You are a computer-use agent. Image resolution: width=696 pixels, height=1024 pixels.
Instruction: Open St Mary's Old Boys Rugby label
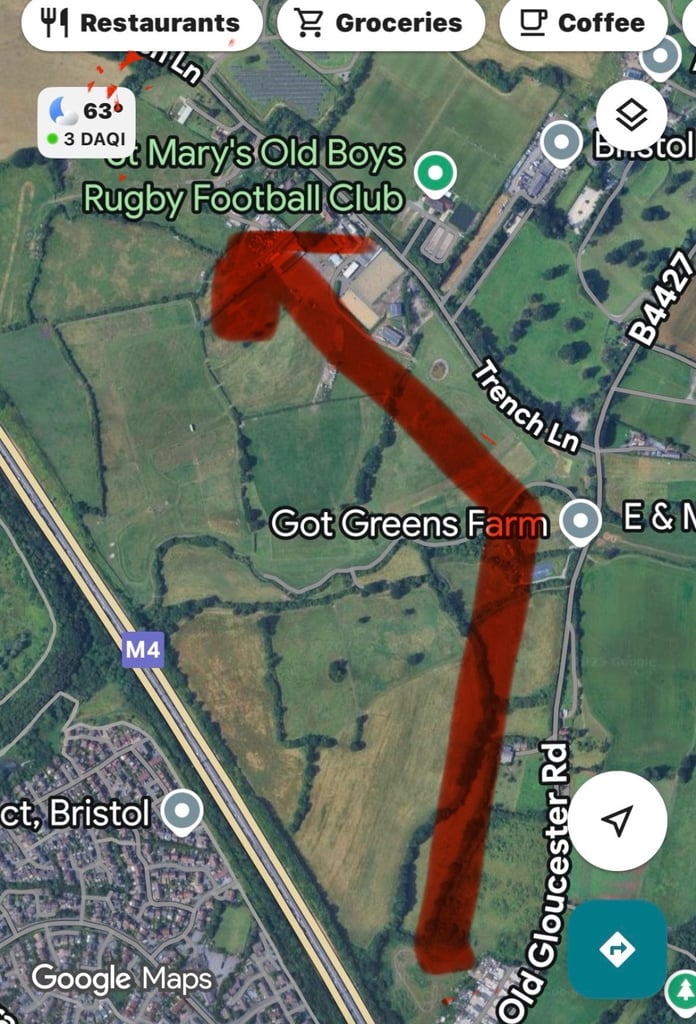point(244,175)
